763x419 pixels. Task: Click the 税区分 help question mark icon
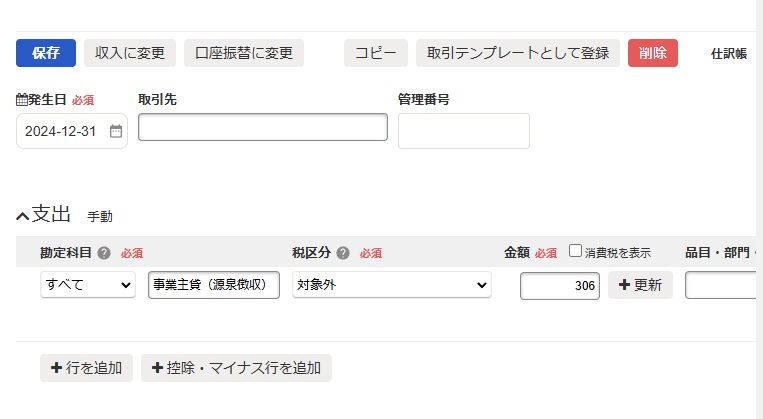(343, 253)
